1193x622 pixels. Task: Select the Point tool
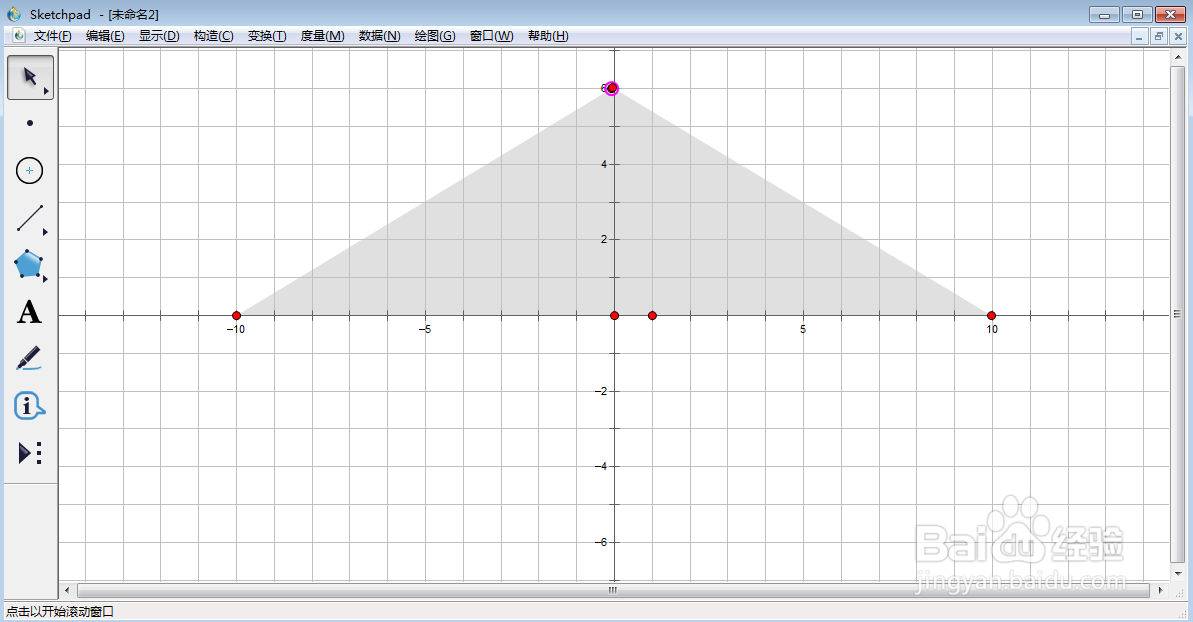30,123
